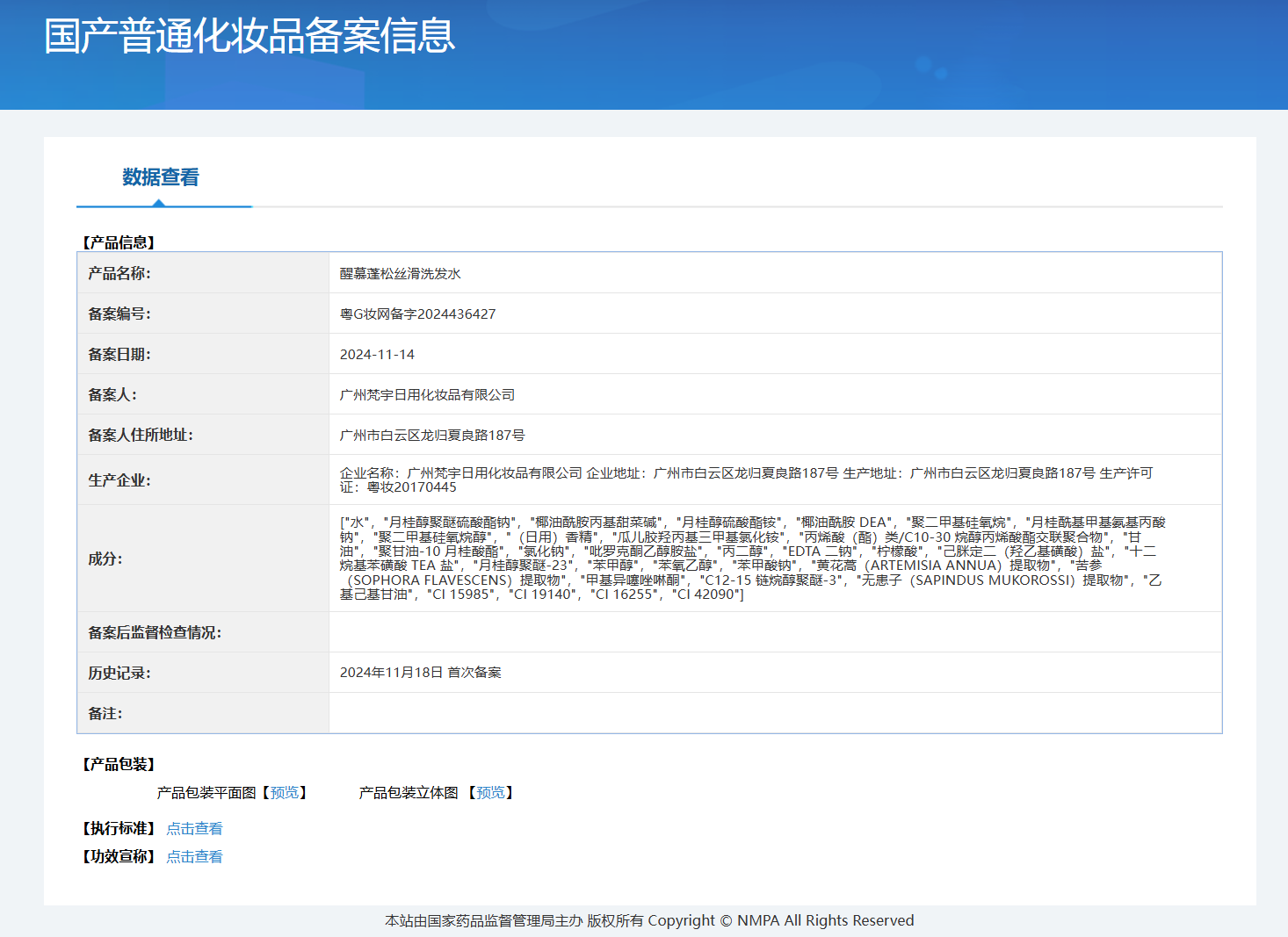Click product name value 醒慕蓬松丝滑洗发水
The height and width of the screenshot is (937, 1288).
pyautogui.click(x=401, y=274)
